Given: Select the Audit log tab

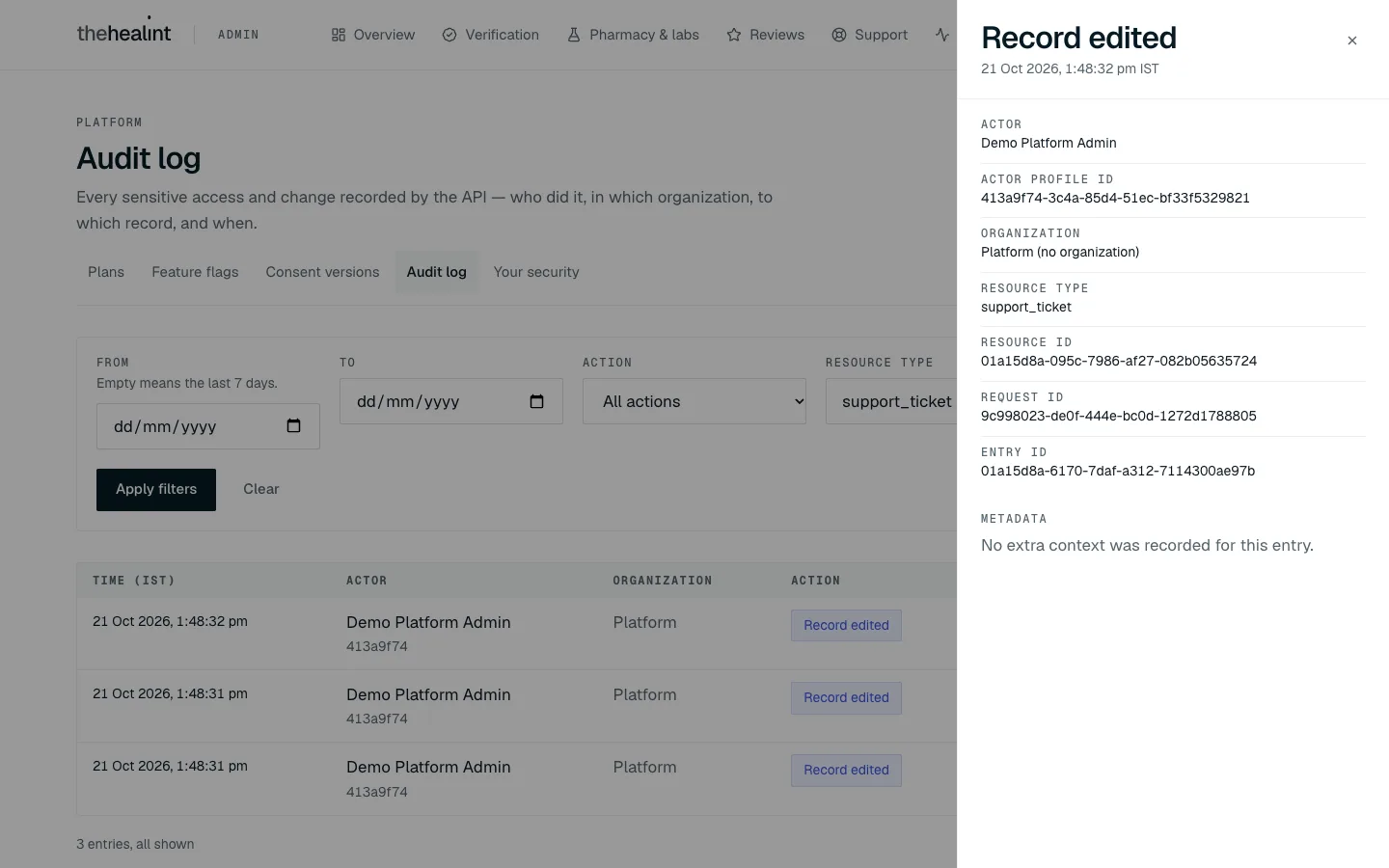Looking at the screenshot, I should pos(437,272).
